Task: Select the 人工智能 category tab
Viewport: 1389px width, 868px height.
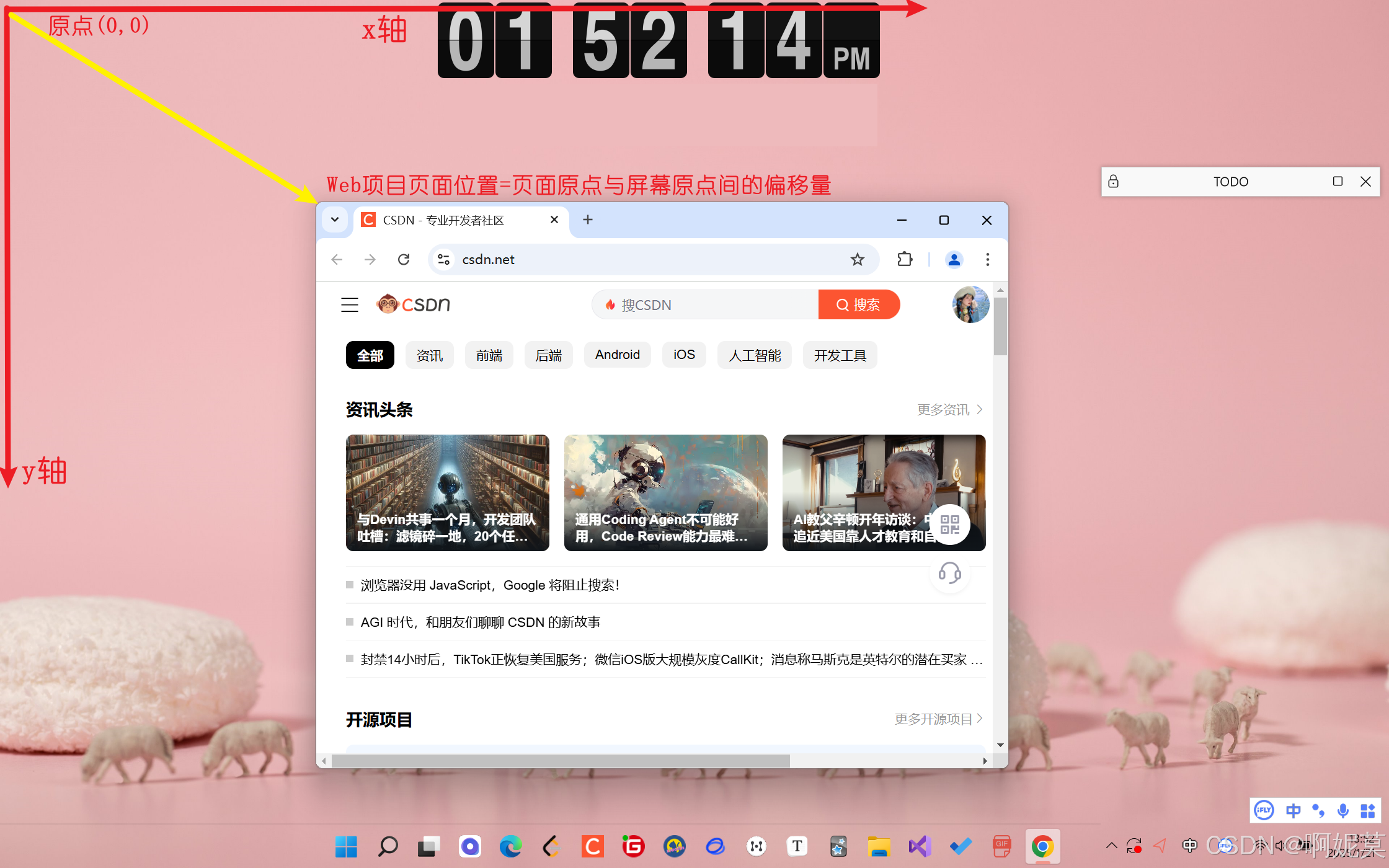Action: tap(754, 355)
